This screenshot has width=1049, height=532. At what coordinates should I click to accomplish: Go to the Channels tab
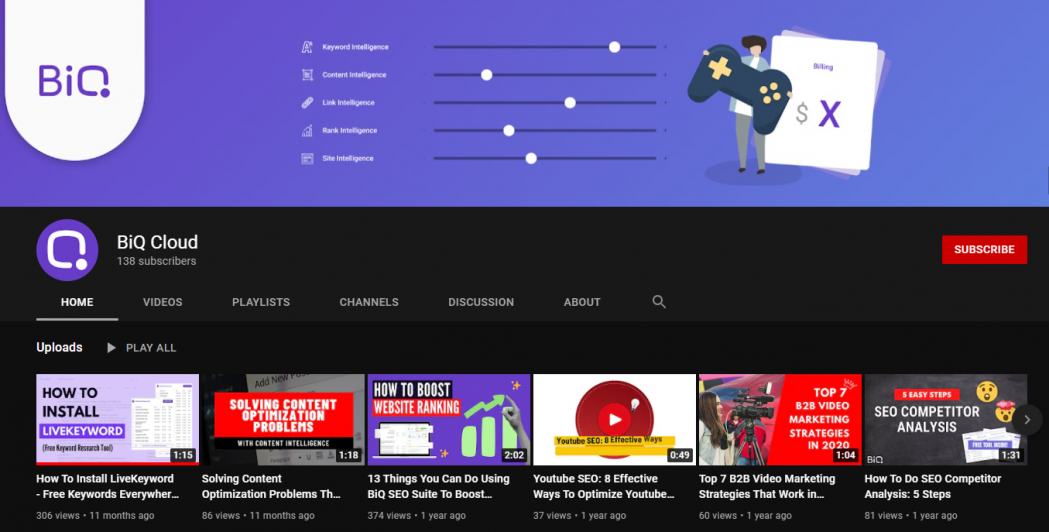coord(369,302)
